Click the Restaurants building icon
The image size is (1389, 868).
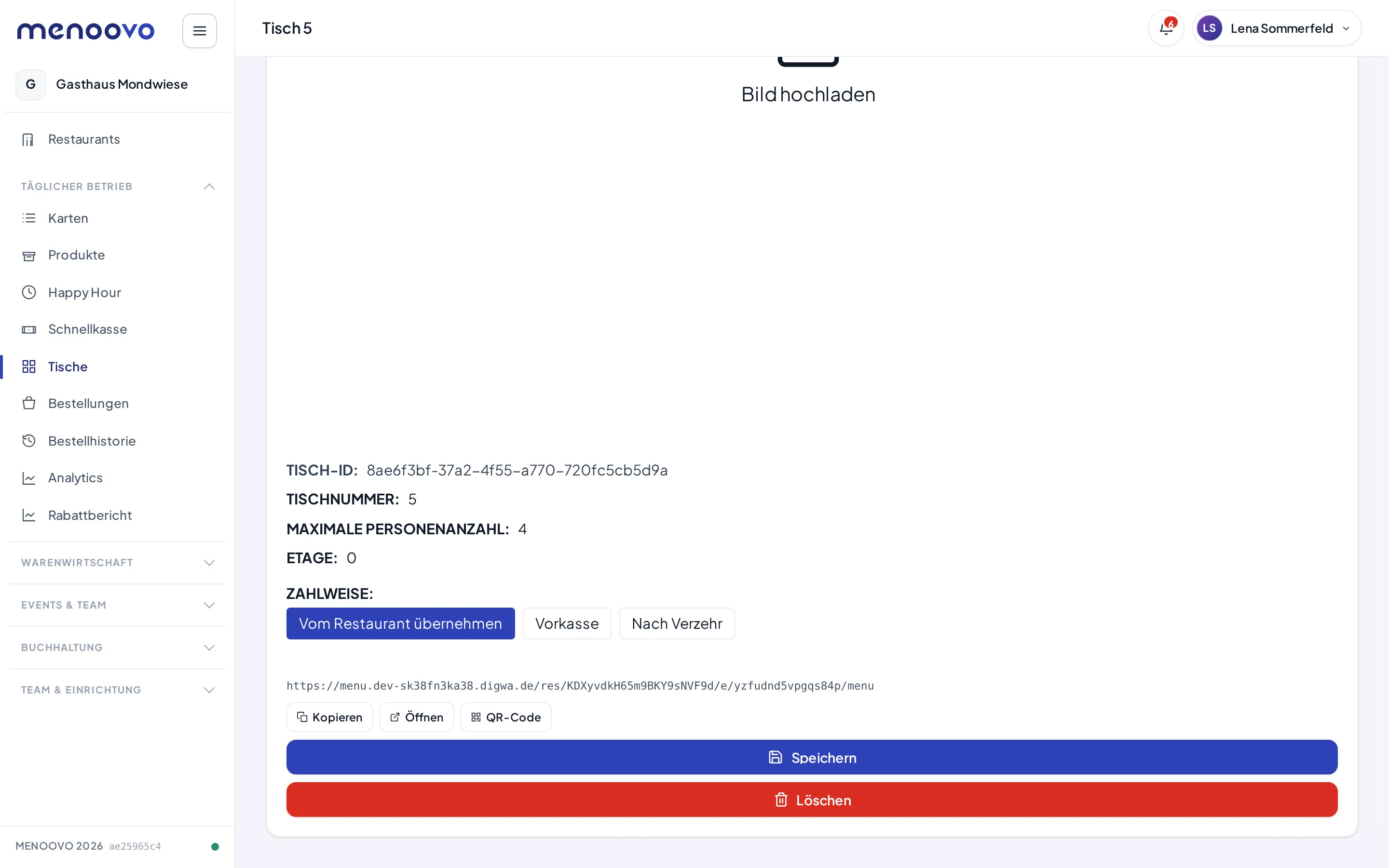[28, 139]
